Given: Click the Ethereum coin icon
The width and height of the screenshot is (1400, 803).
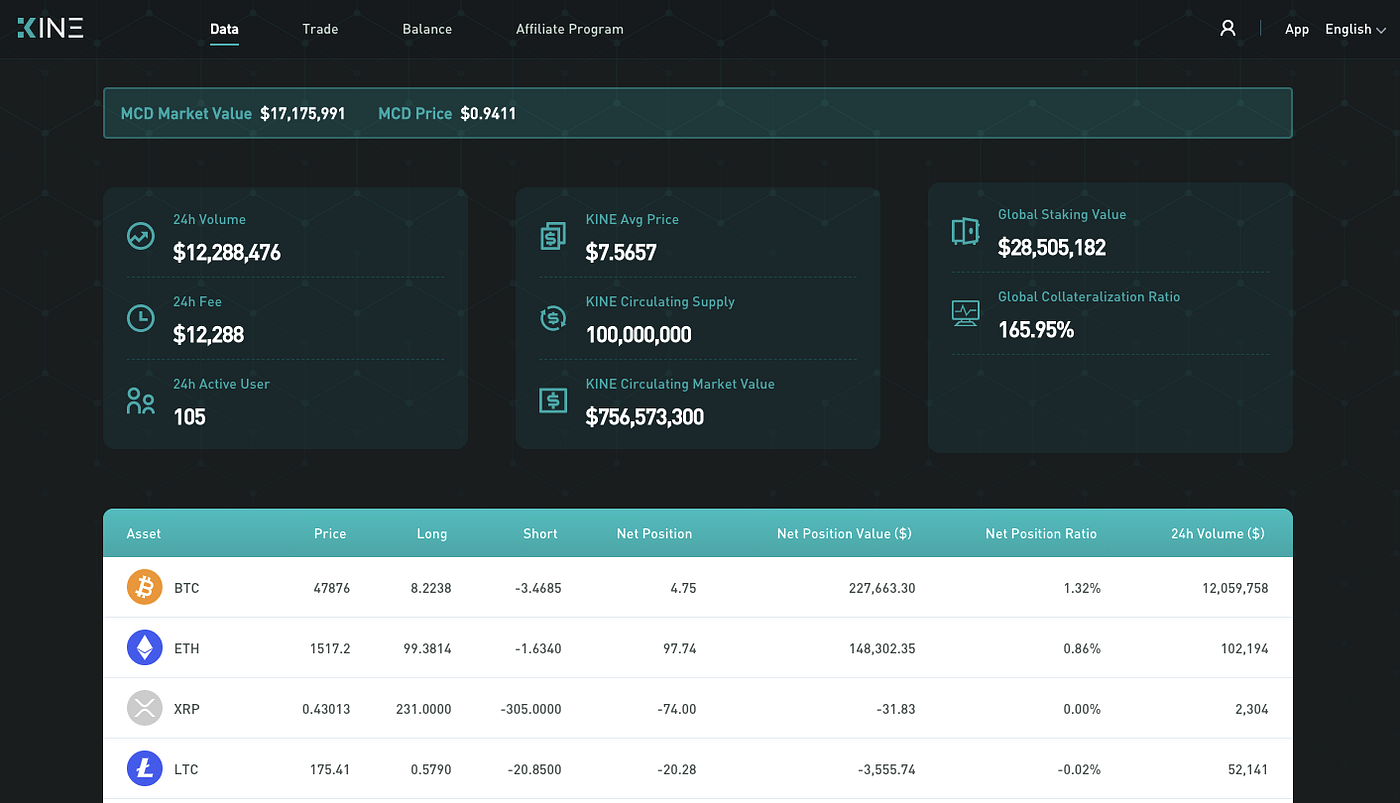Looking at the screenshot, I should (144, 648).
